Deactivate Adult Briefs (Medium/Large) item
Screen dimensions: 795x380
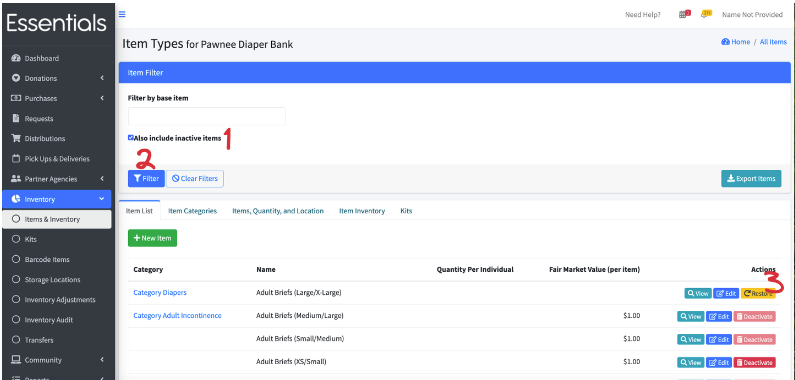click(754, 316)
